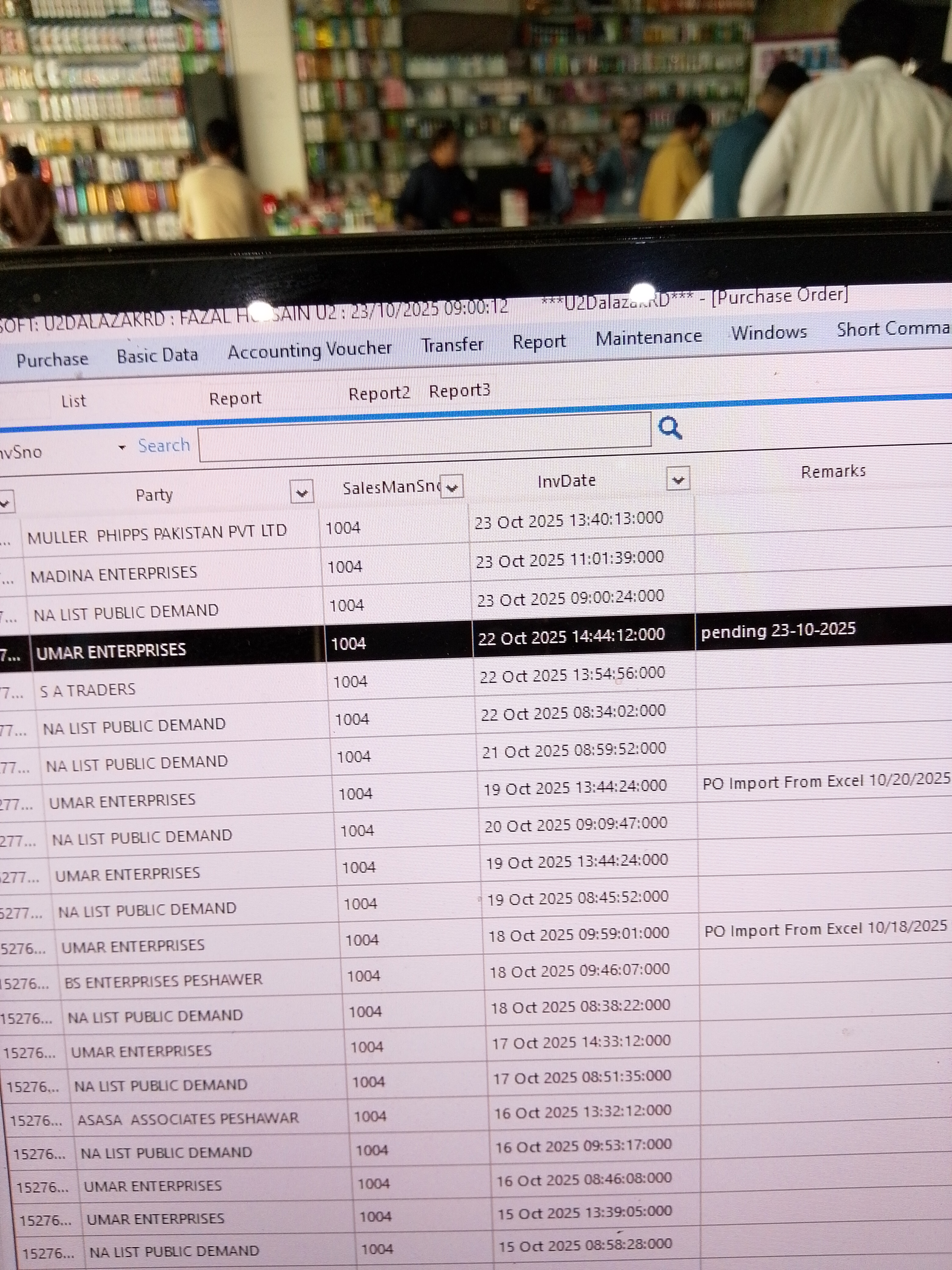Click the Remarks column header
The height and width of the screenshot is (1270, 952).
click(833, 472)
